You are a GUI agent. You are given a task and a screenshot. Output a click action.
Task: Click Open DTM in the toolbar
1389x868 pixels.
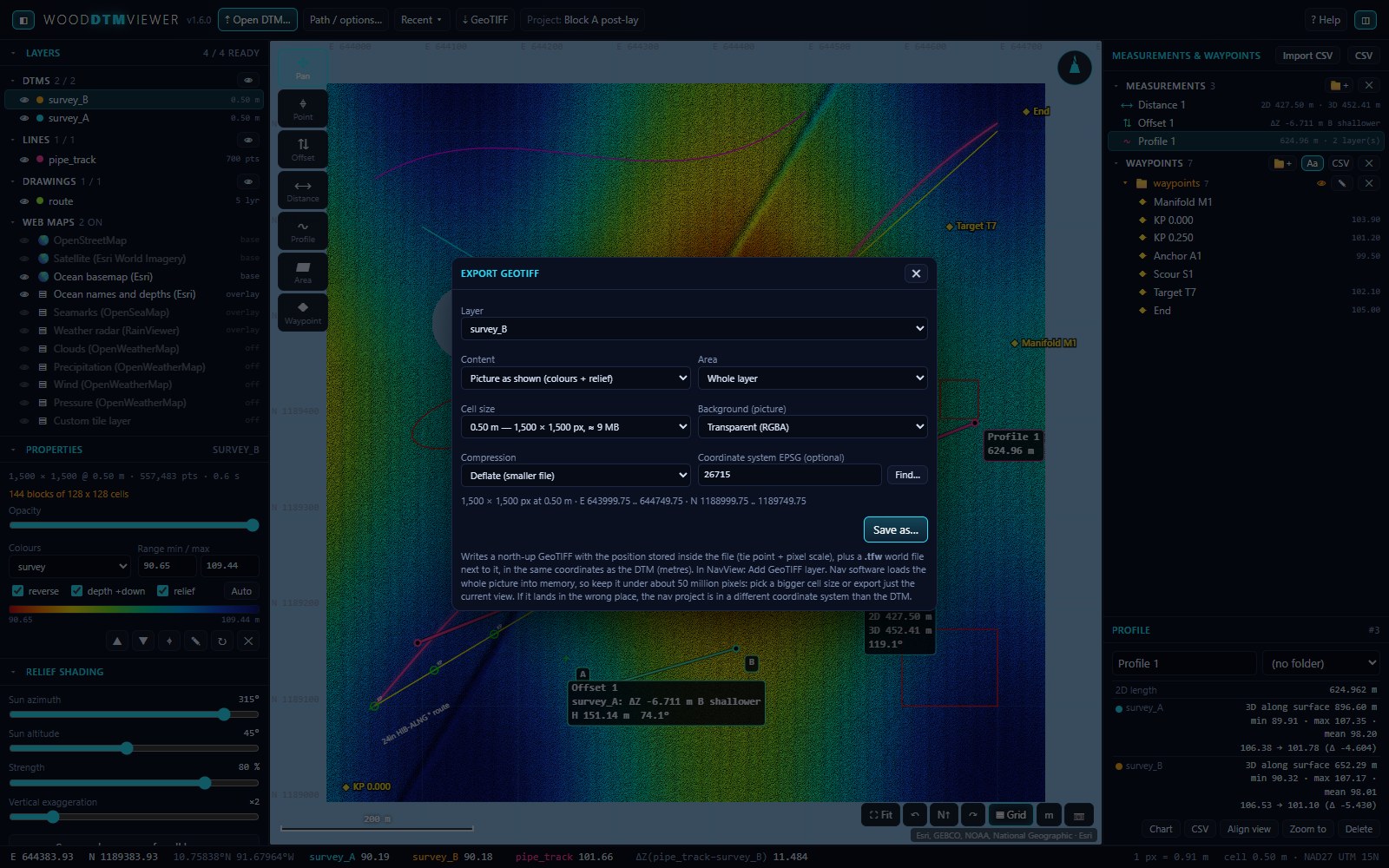tap(258, 20)
